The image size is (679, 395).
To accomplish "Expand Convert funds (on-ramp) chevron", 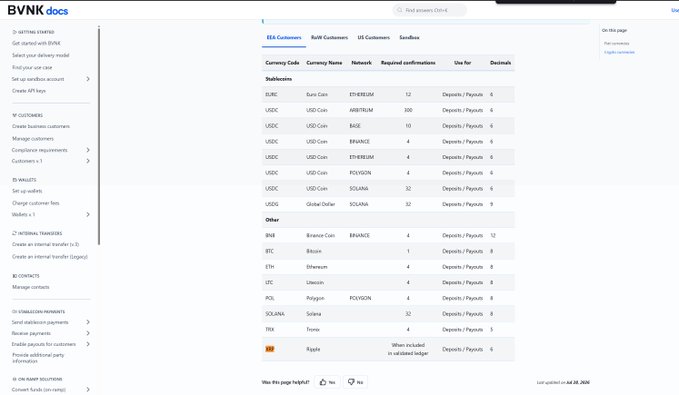I will 88,389.
